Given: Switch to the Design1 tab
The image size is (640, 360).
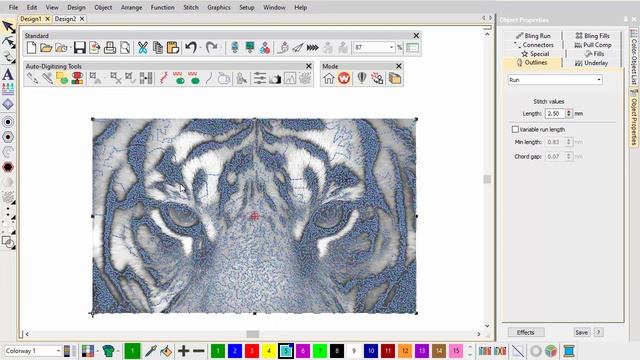Looking at the screenshot, I should coord(31,19).
